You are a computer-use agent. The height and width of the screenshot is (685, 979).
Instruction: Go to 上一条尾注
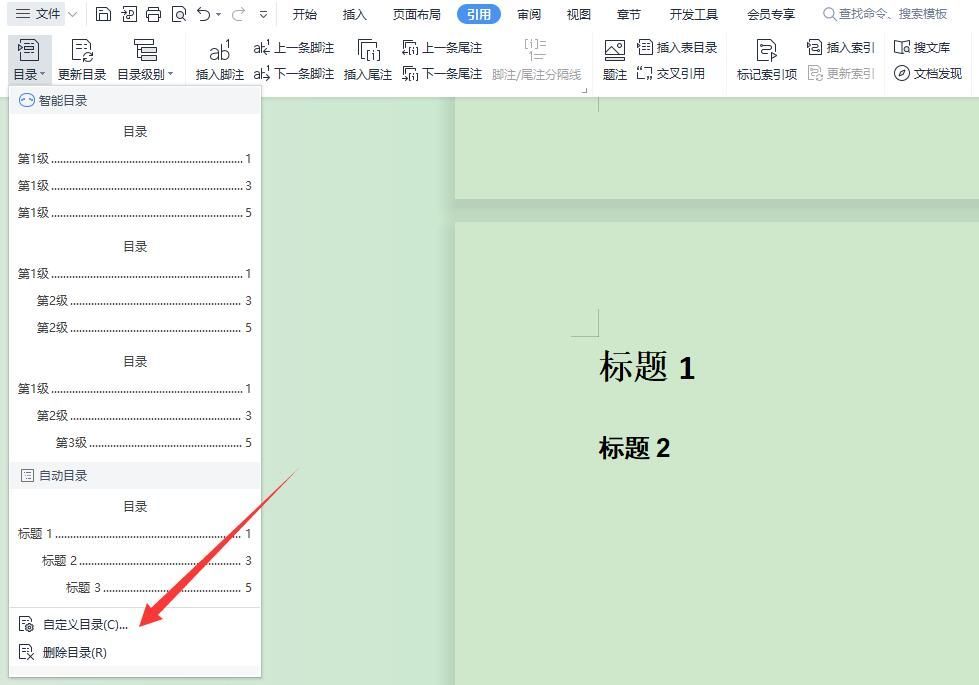442,47
